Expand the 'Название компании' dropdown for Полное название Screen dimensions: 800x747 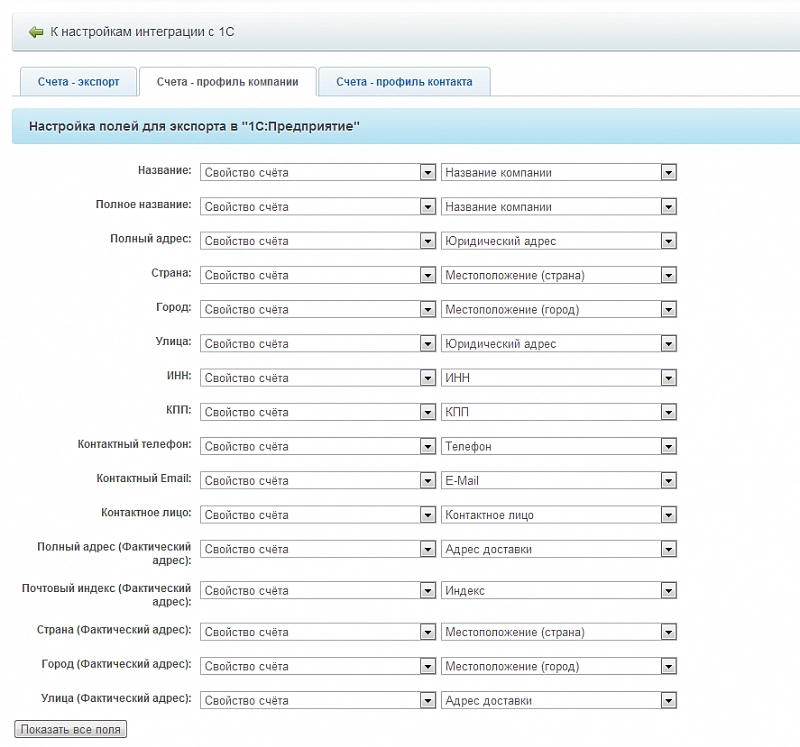(x=558, y=207)
